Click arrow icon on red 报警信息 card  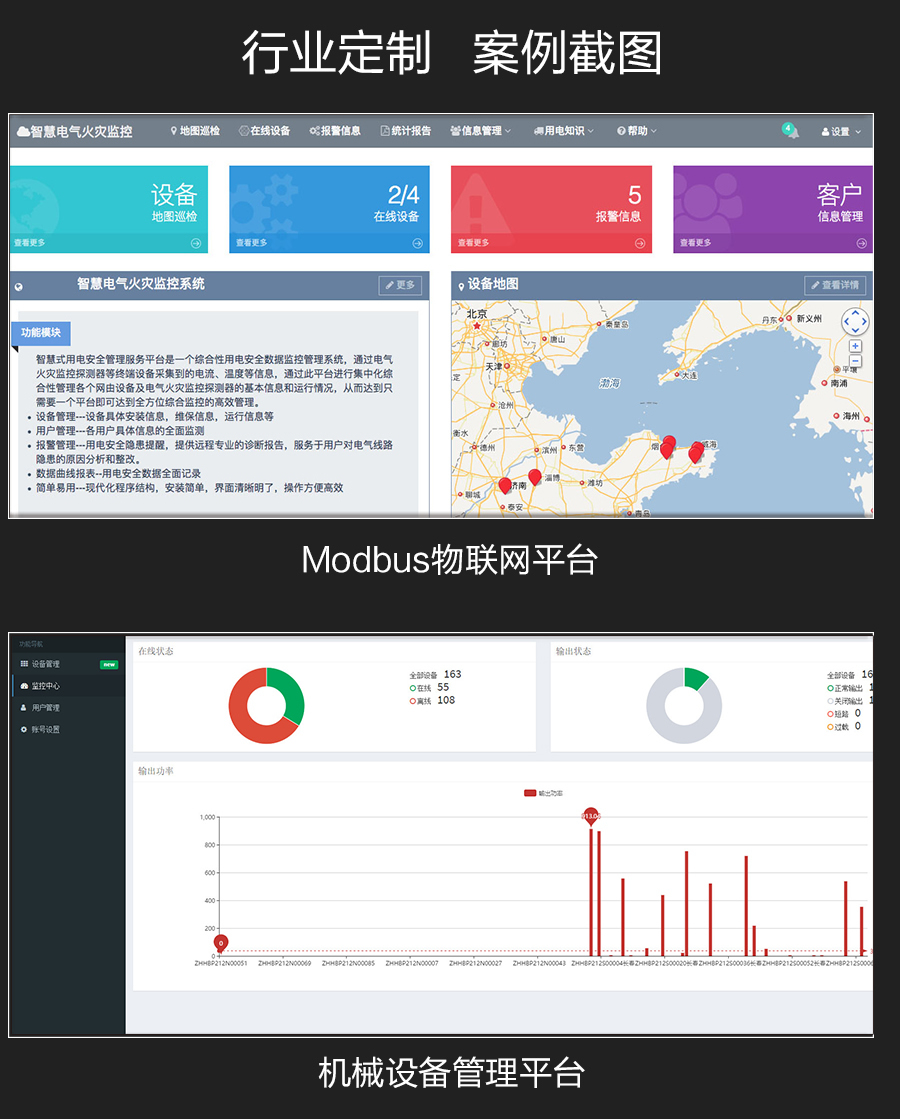click(x=639, y=243)
